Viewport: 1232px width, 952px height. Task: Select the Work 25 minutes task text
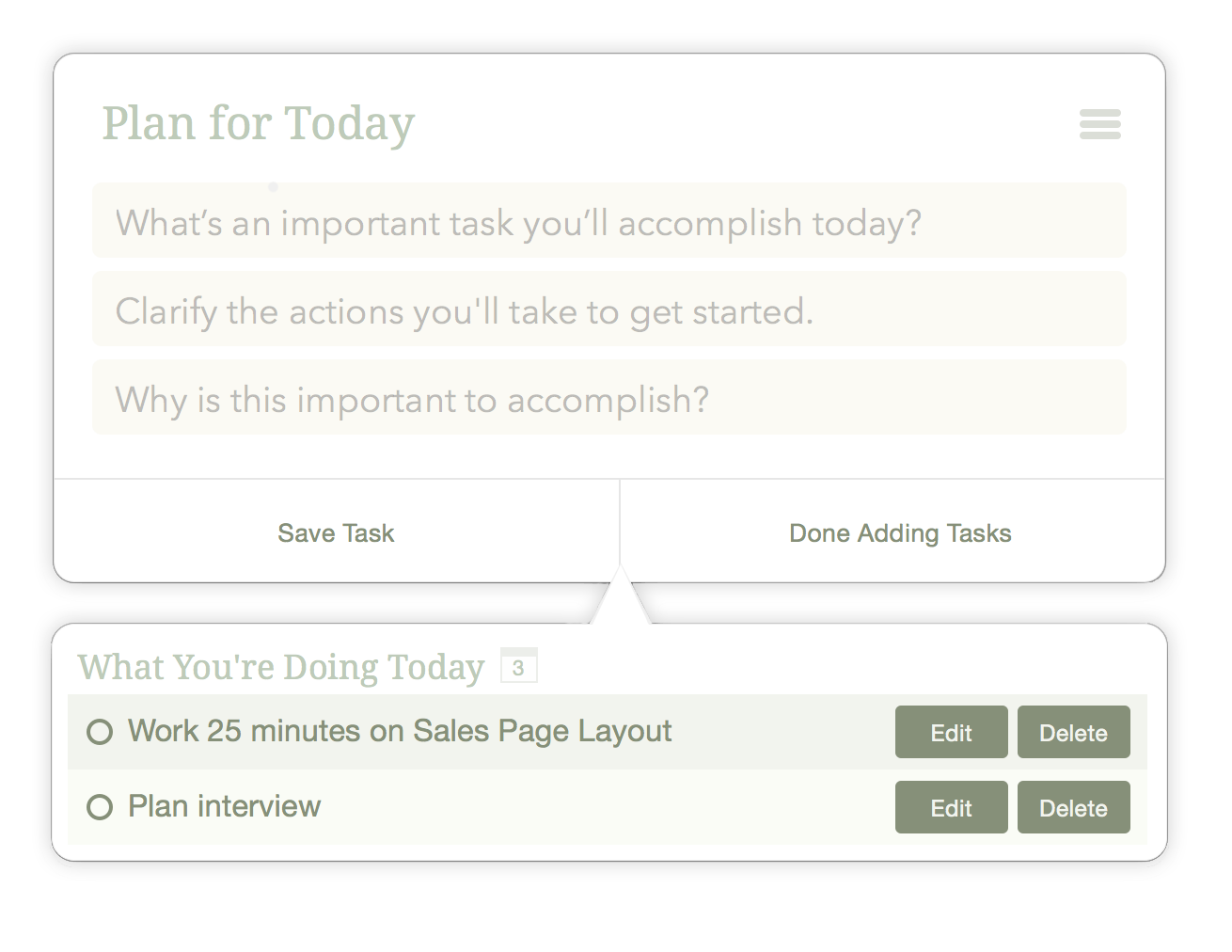pos(400,731)
